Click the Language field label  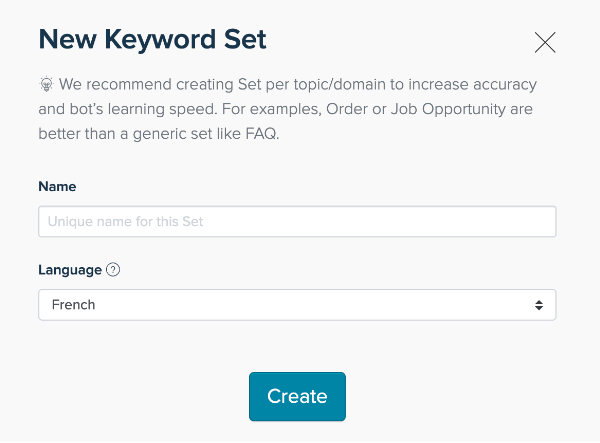point(70,270)
